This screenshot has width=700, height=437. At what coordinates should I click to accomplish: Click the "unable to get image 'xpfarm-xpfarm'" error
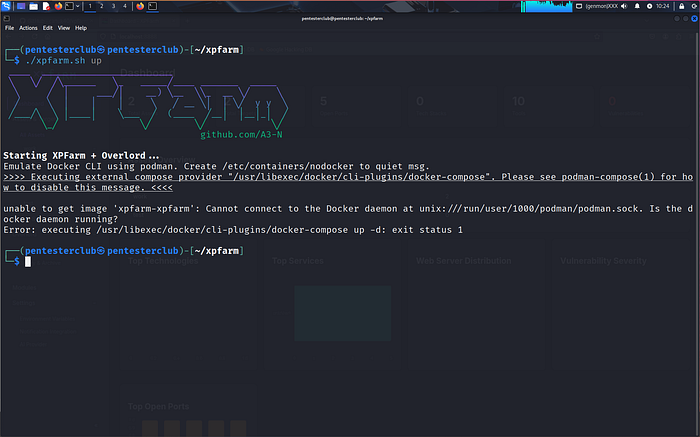(348, 214)
